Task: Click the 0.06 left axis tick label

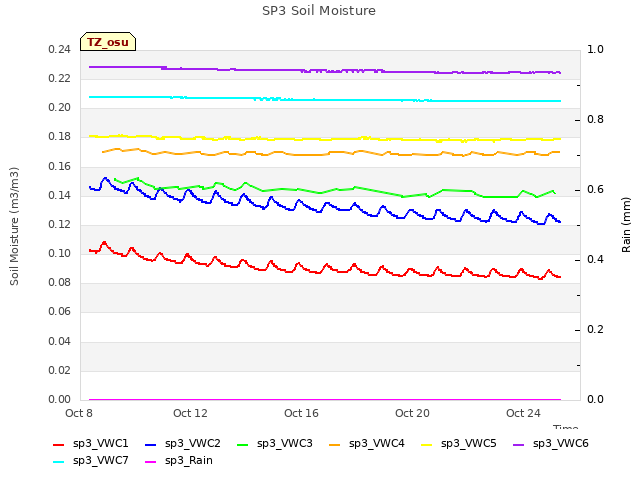Action: [x=60, y=312]
